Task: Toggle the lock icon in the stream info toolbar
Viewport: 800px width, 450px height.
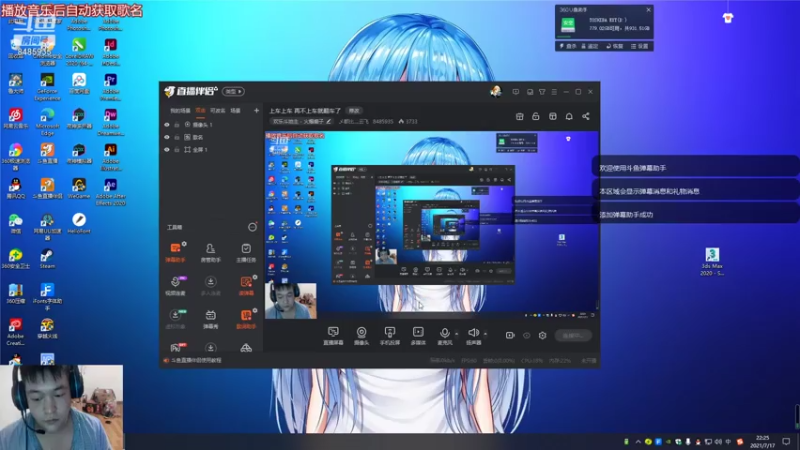Action: click(536, 116)
